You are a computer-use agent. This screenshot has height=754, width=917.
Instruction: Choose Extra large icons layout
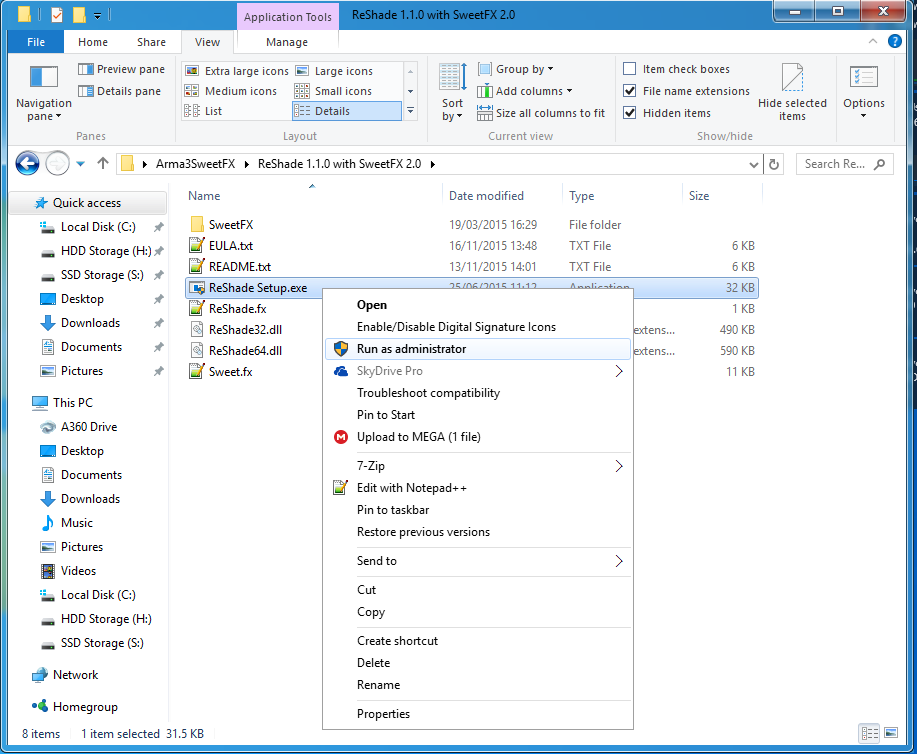[x=236, y=71]
